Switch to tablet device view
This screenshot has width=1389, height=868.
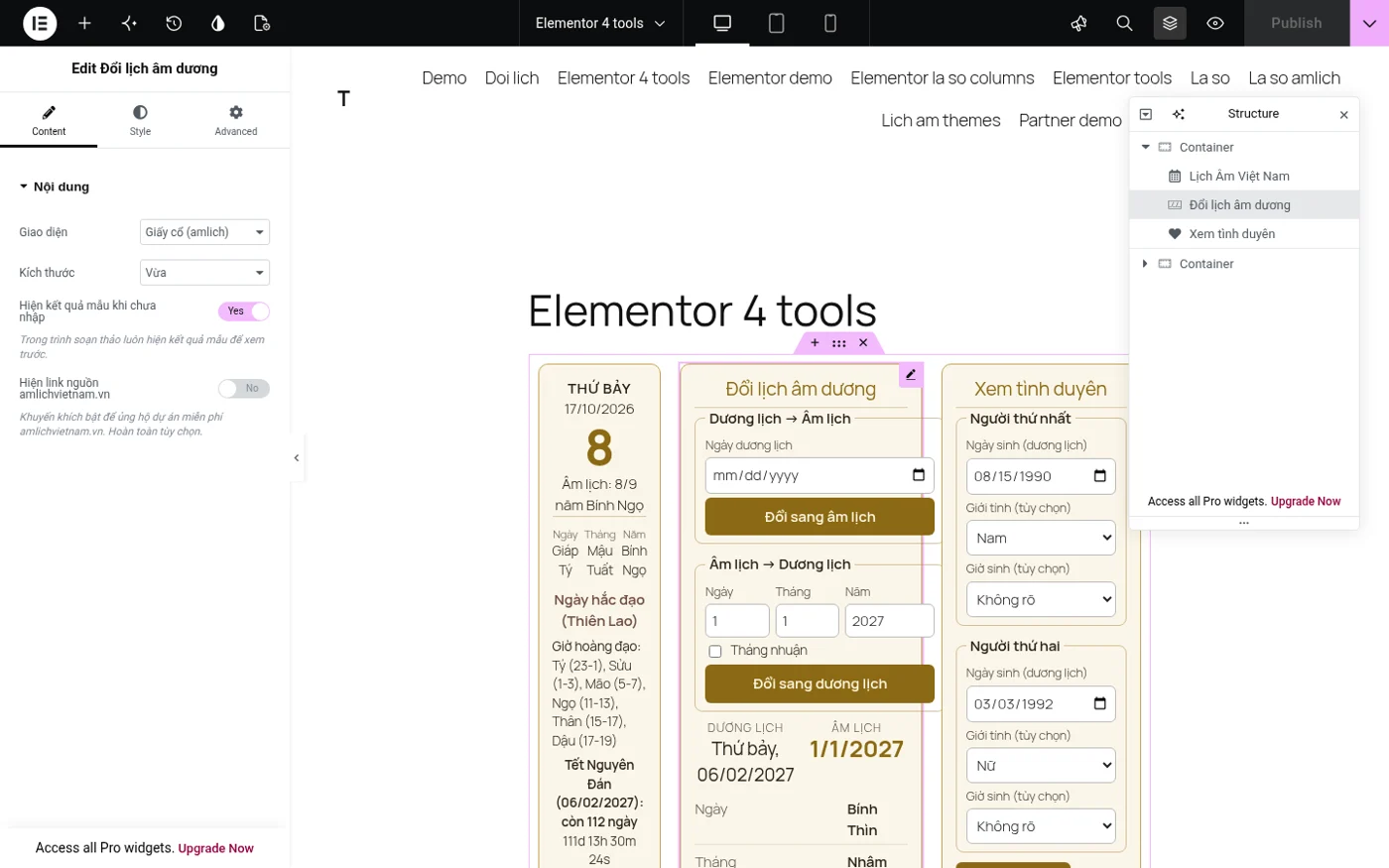(x=777, y=23)
